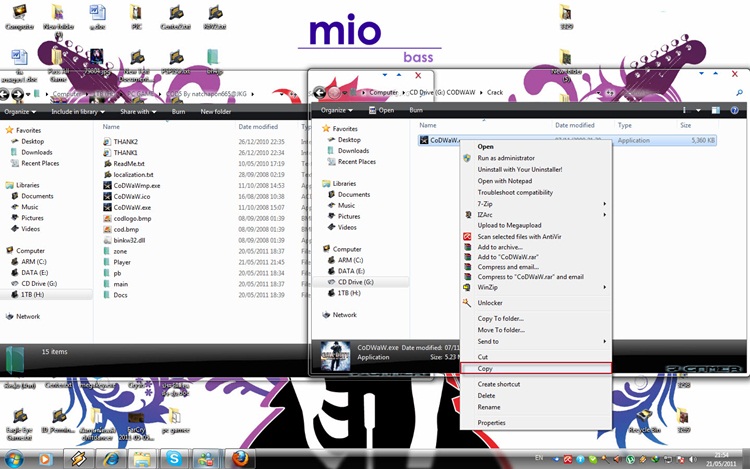This screenshot has width=750, height=469.
Task: Click the search magnifier in the Crack window
Action: [739, 92]
